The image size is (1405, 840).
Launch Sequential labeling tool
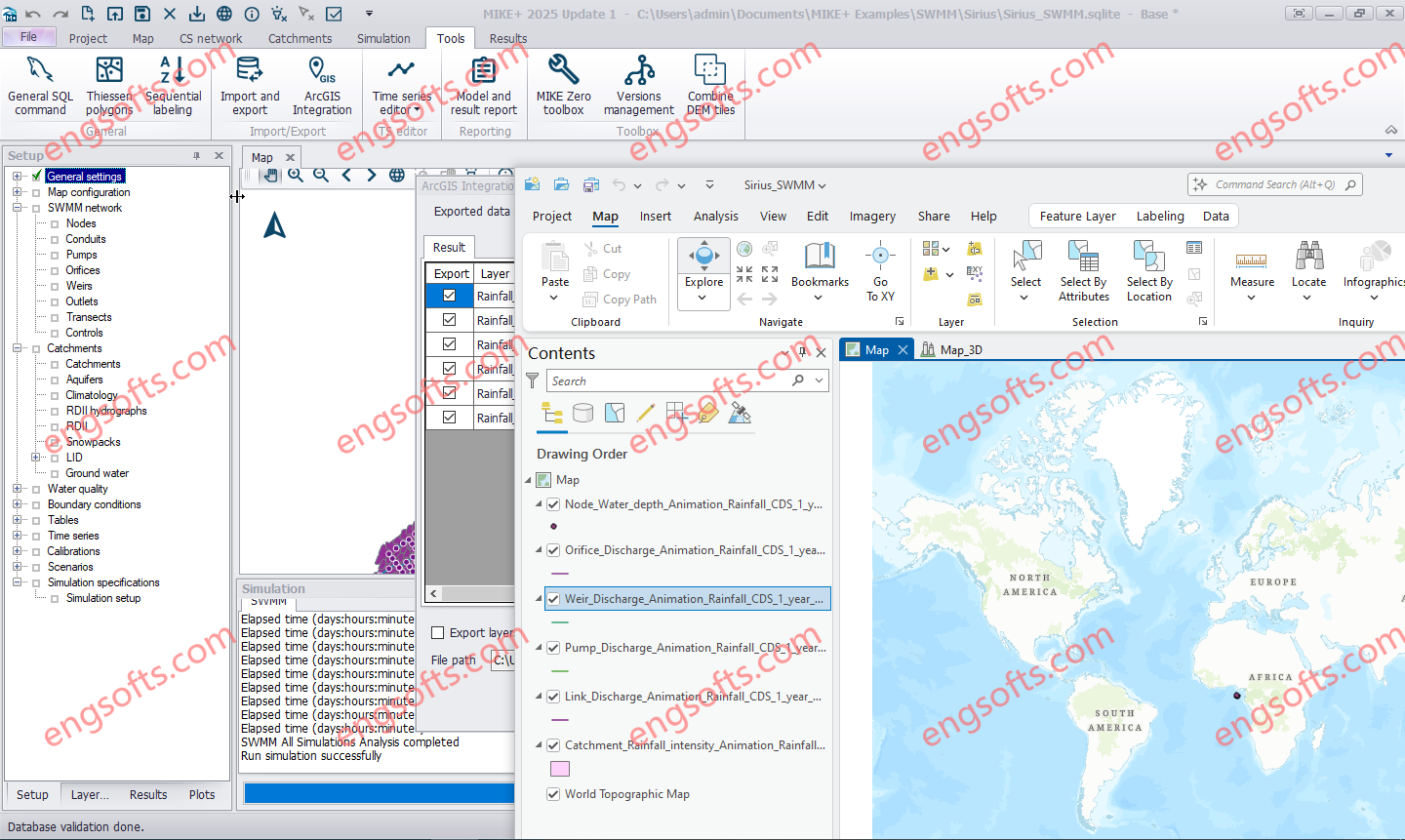coord(173,86)
